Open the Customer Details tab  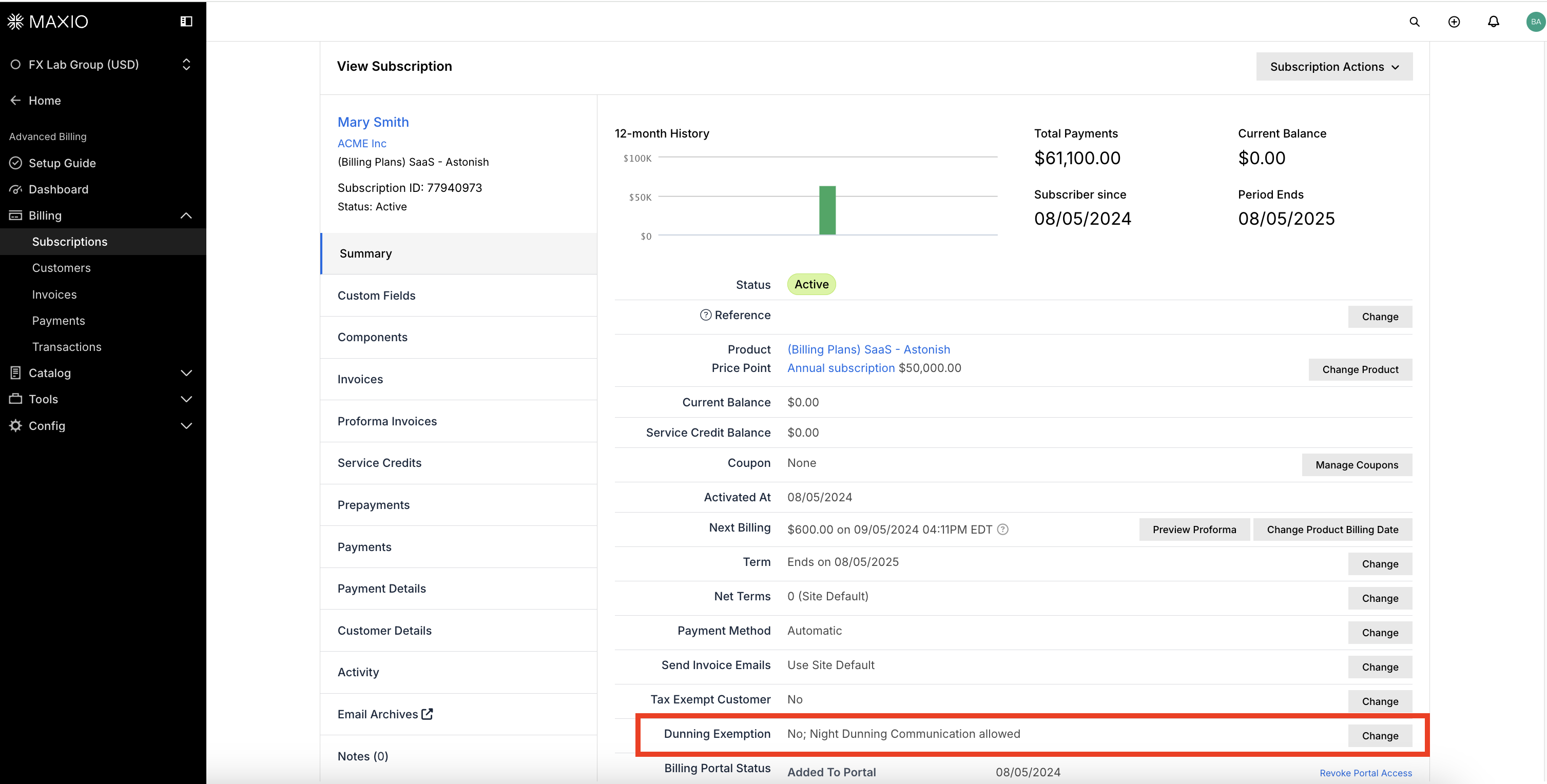[459, 630]
